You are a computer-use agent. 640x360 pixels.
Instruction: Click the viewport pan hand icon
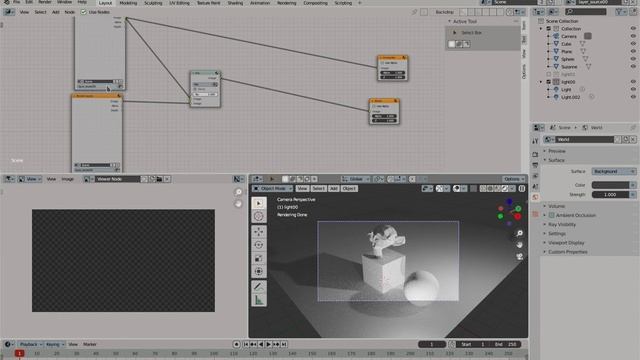pyautogui.click(x=519, y=245)
